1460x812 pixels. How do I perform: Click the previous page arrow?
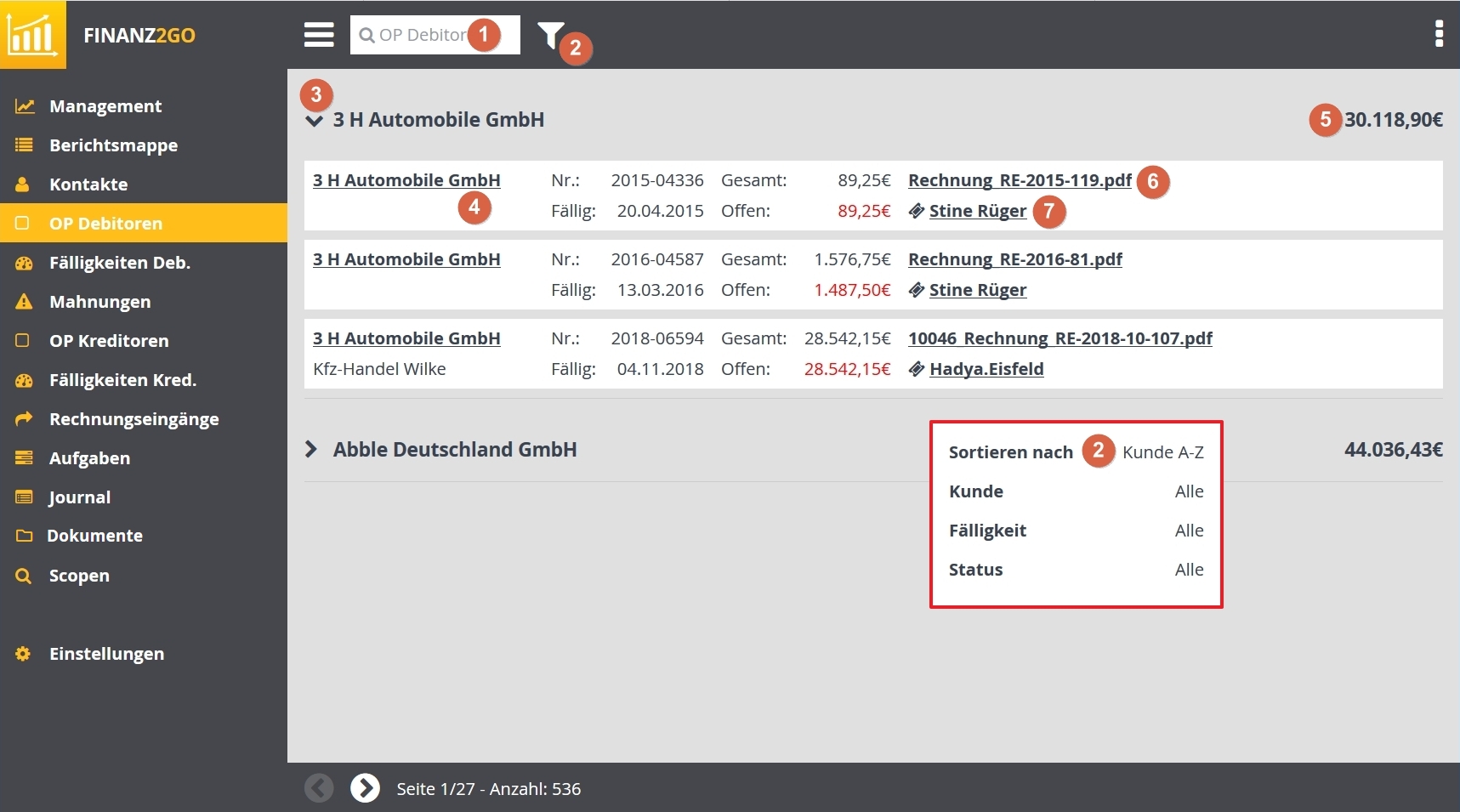point(320,788)
